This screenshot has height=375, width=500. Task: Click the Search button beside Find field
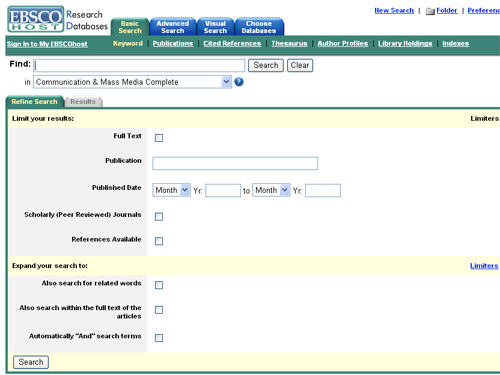(x=266, y=65)
